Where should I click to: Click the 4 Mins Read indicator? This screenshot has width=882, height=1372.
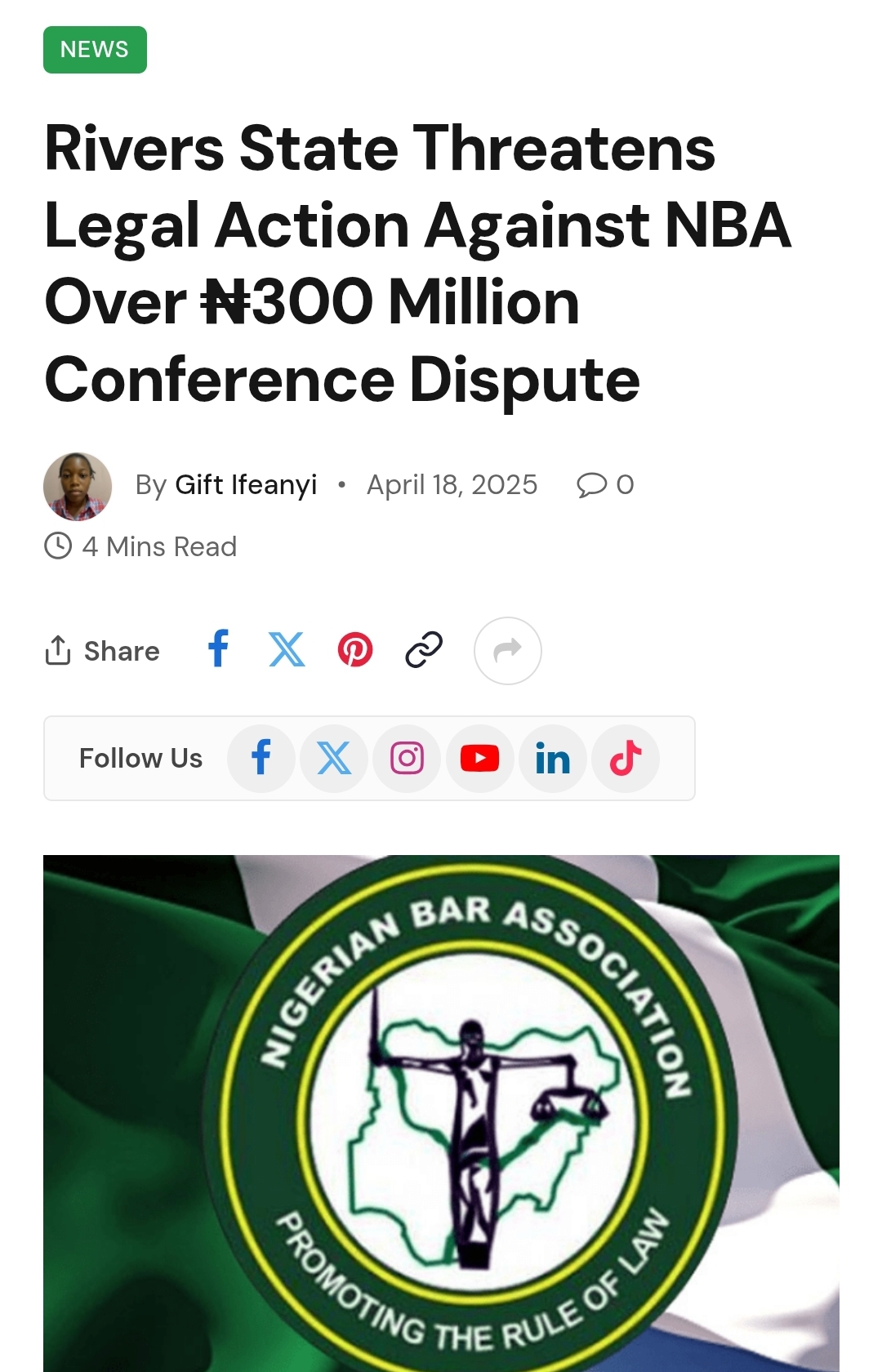(x=140, y=546)
